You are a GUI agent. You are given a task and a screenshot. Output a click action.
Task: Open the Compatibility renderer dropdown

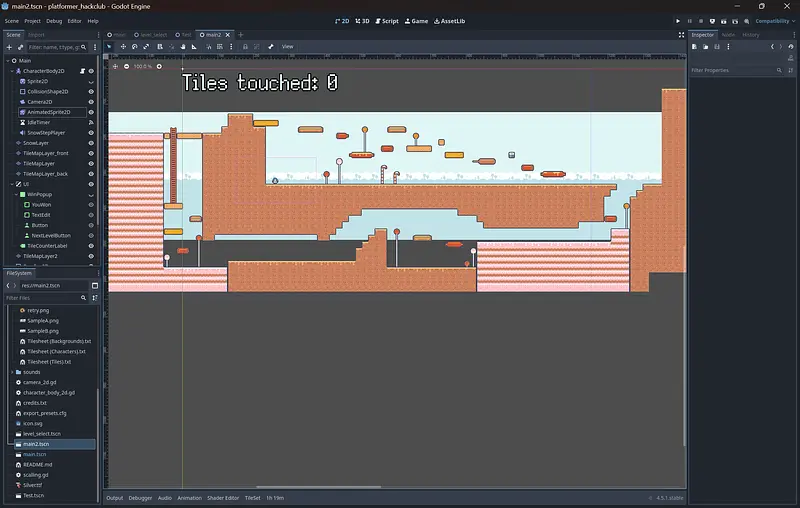click(x=773, y=20)
